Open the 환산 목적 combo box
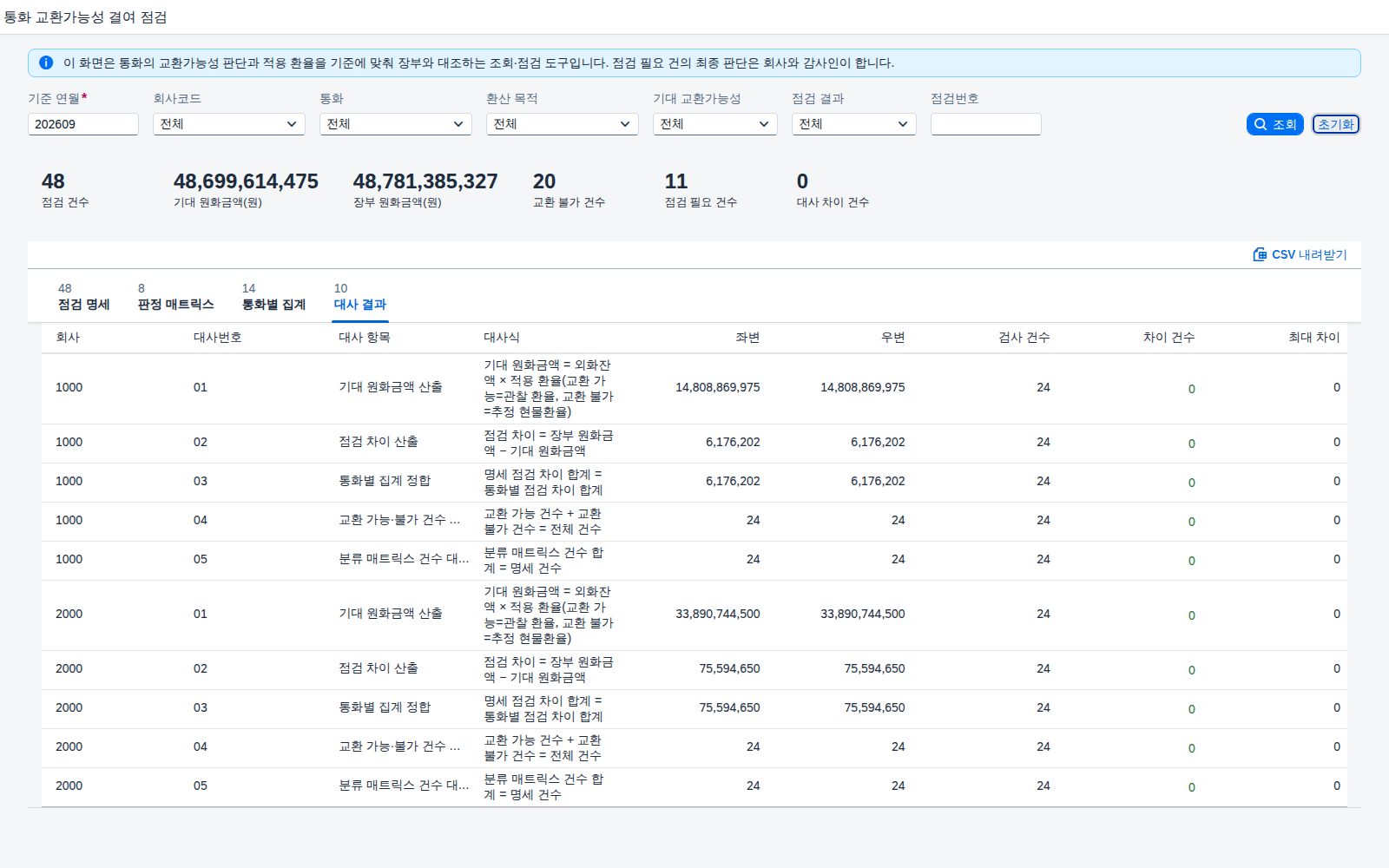 point(563,124)
